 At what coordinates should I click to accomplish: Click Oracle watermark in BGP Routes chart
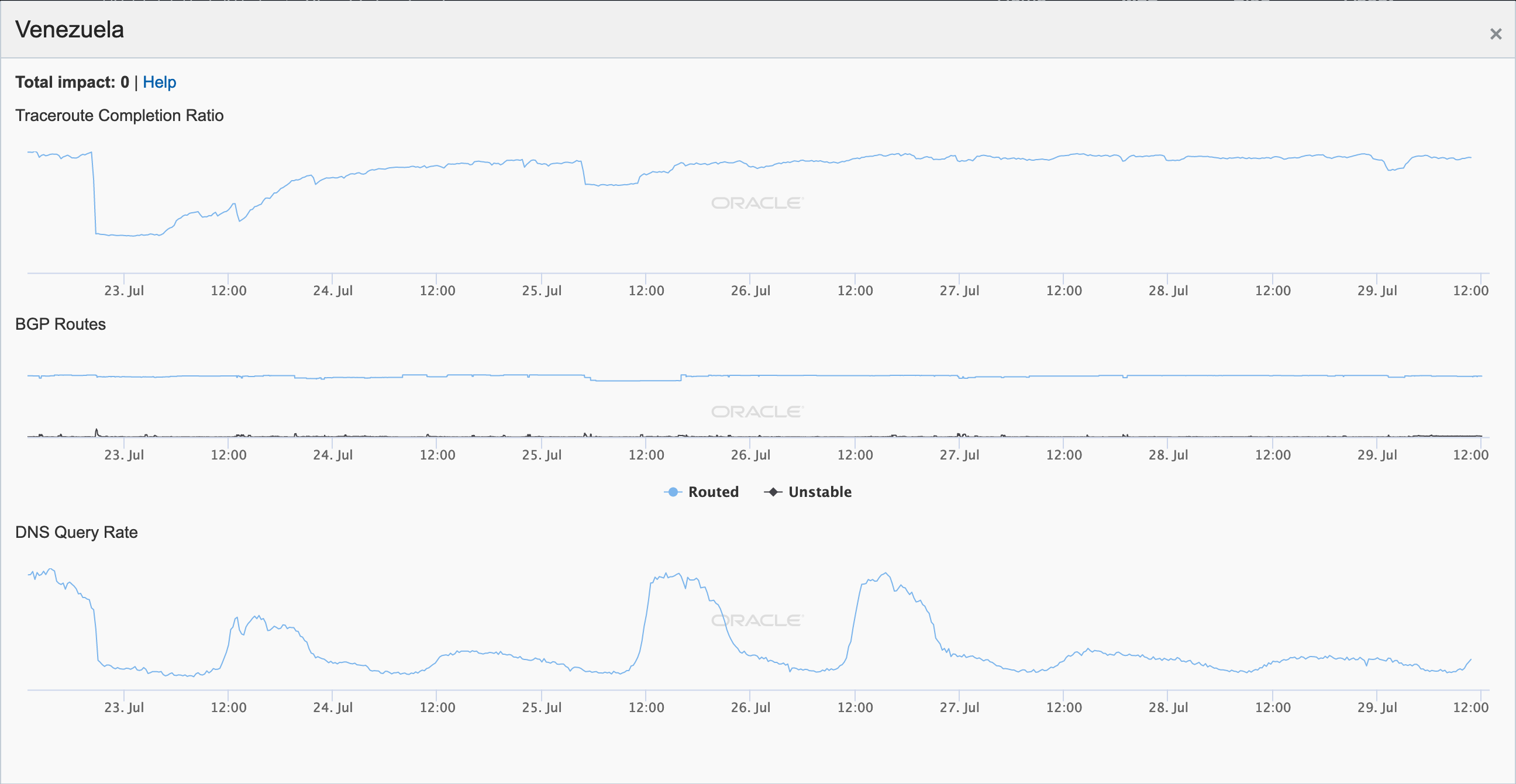757,412
